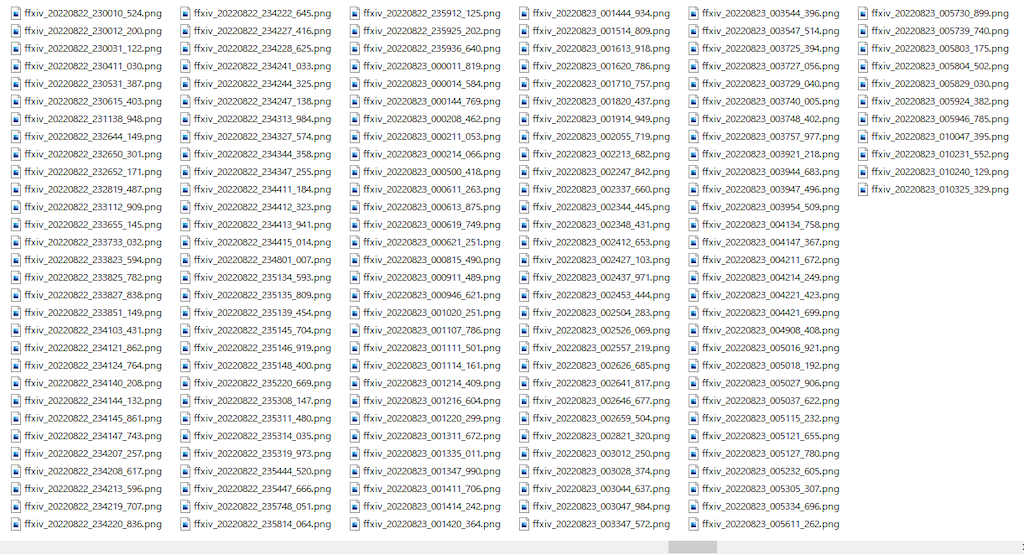
Task: Click the scrollbar track left of the thumb
Action: pos(334,547)
